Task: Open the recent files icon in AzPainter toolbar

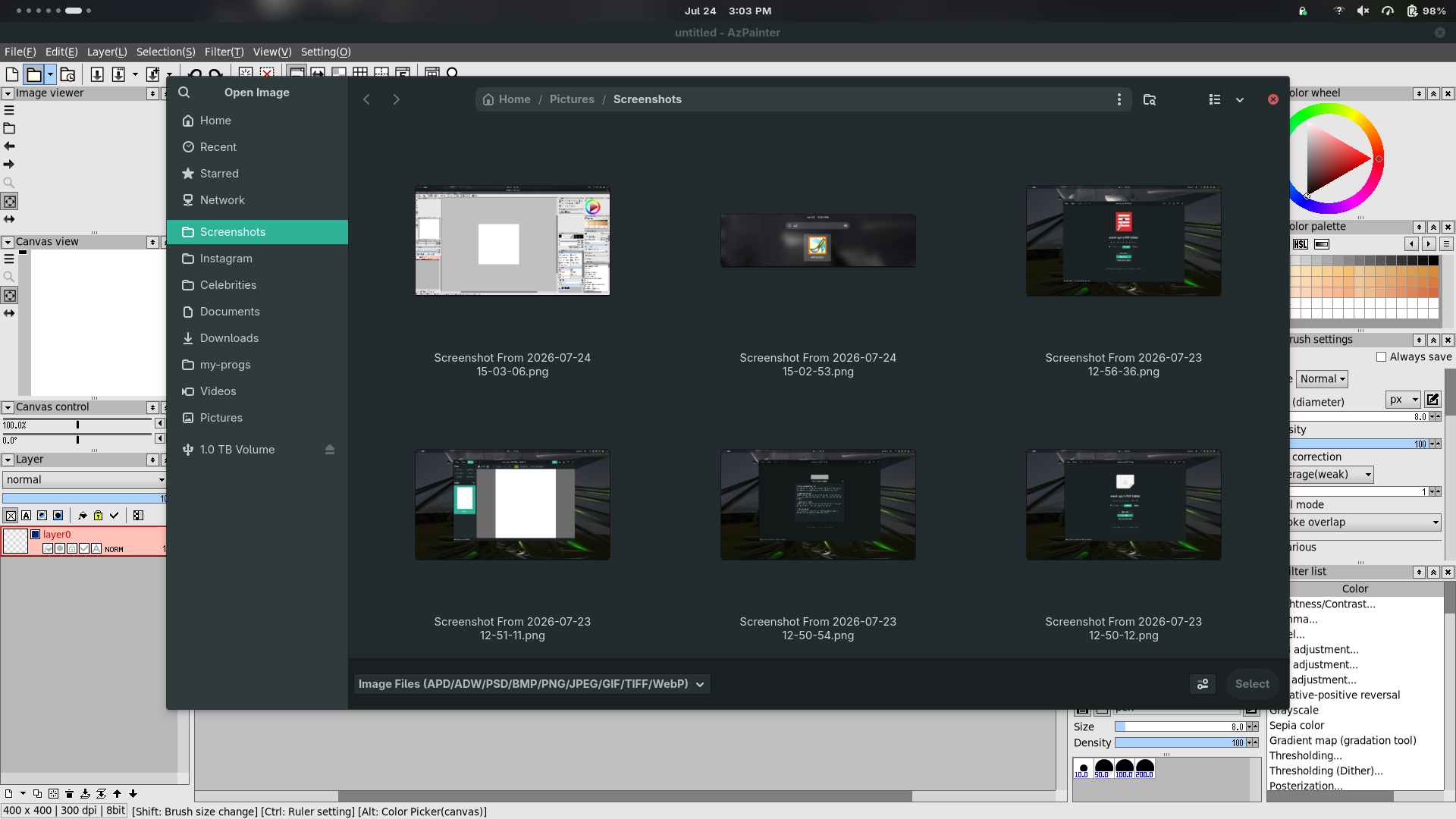Action: click(67, 74)
